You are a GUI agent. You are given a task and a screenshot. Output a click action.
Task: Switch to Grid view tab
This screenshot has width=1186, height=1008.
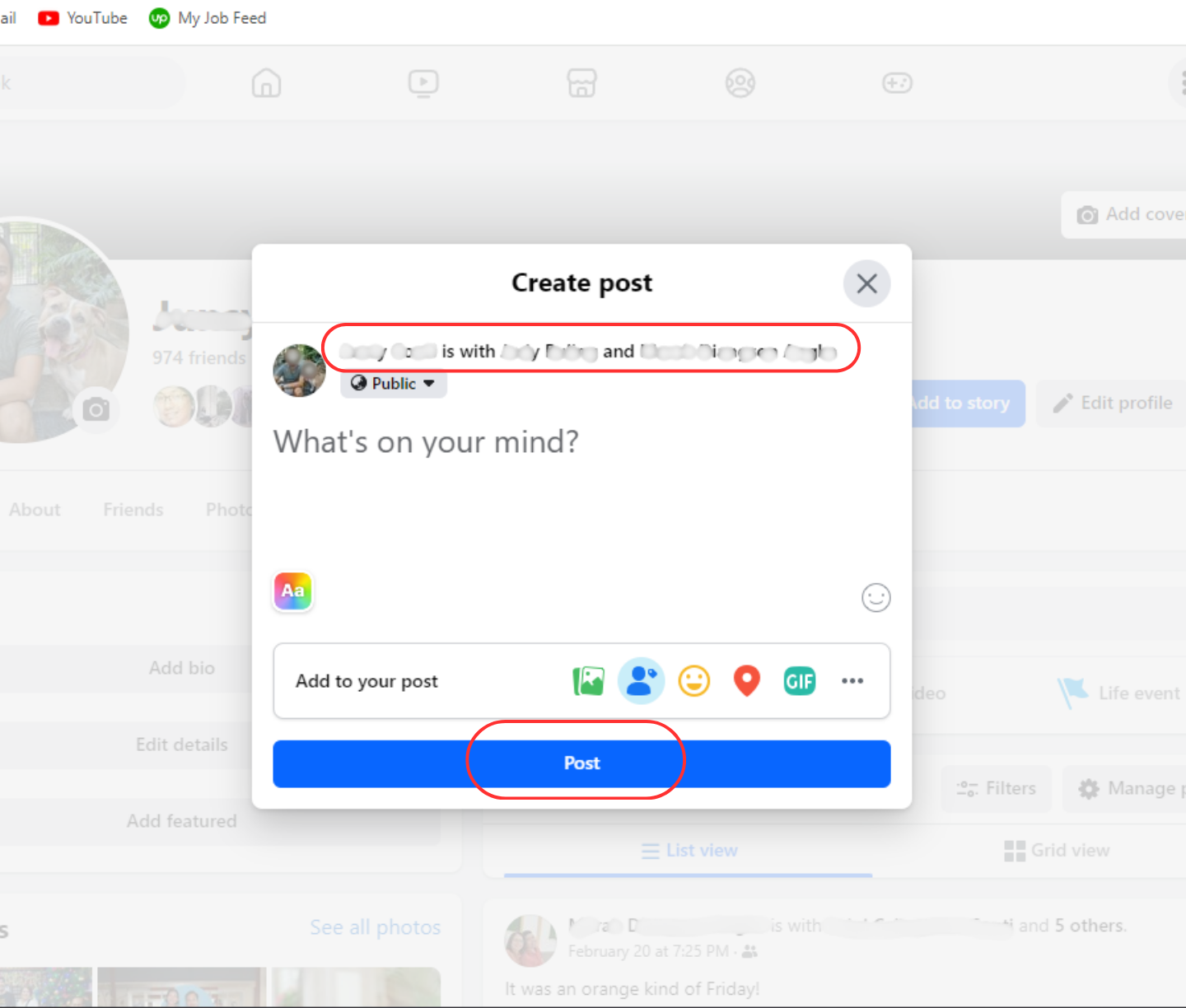click(x=1057, y=851)
